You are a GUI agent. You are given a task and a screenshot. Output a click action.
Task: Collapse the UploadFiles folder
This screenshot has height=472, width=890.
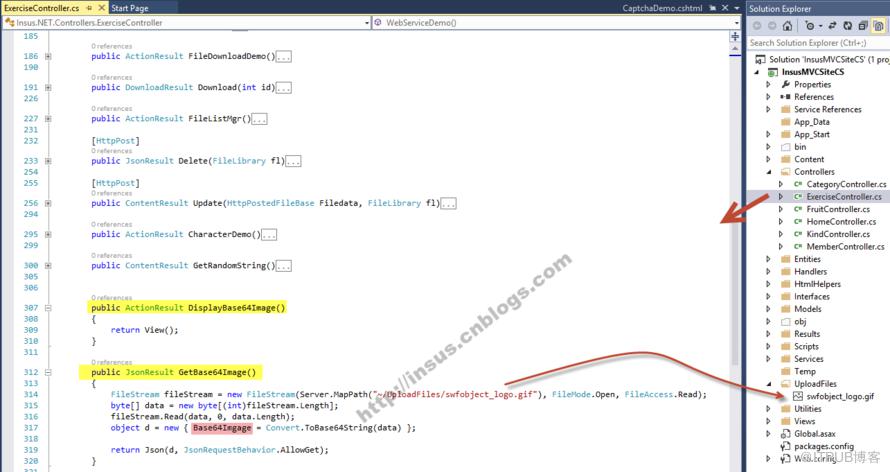pos(769,384)
